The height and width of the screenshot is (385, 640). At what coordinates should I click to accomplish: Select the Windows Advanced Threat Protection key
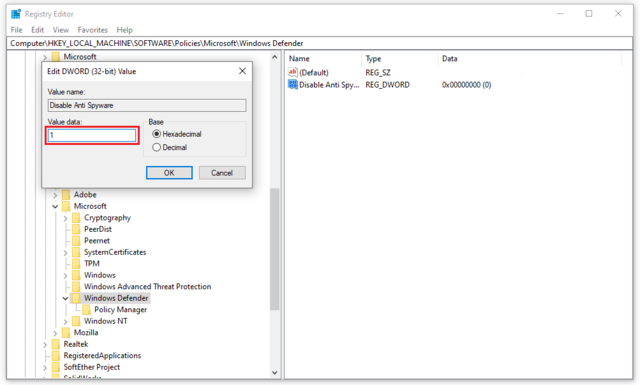point(147,287)
